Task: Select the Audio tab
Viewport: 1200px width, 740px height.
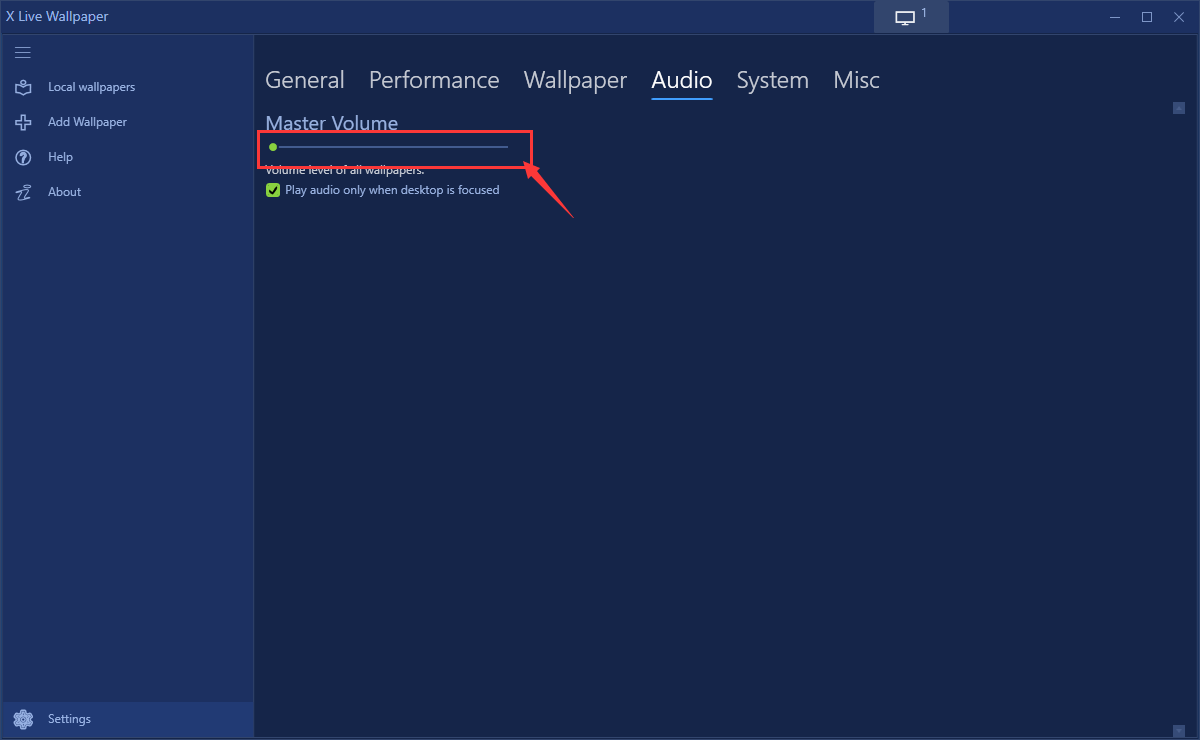Action: 681,80
